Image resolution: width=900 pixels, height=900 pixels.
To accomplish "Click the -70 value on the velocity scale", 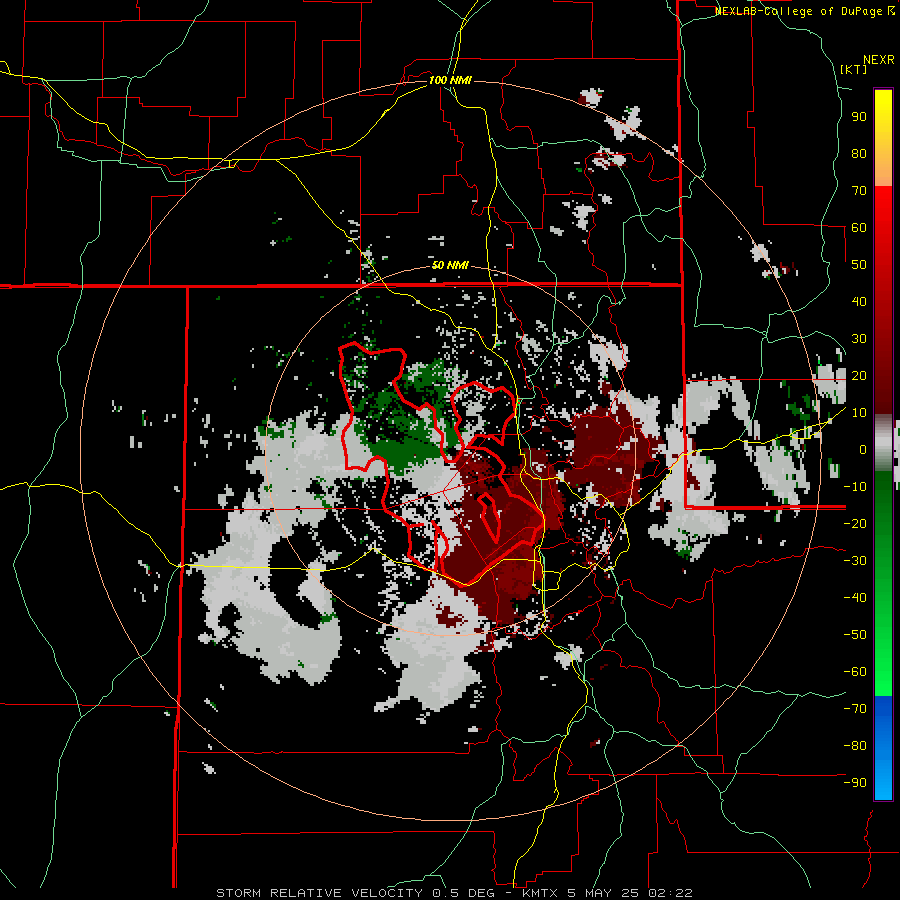I will click(x=855, y=709).
